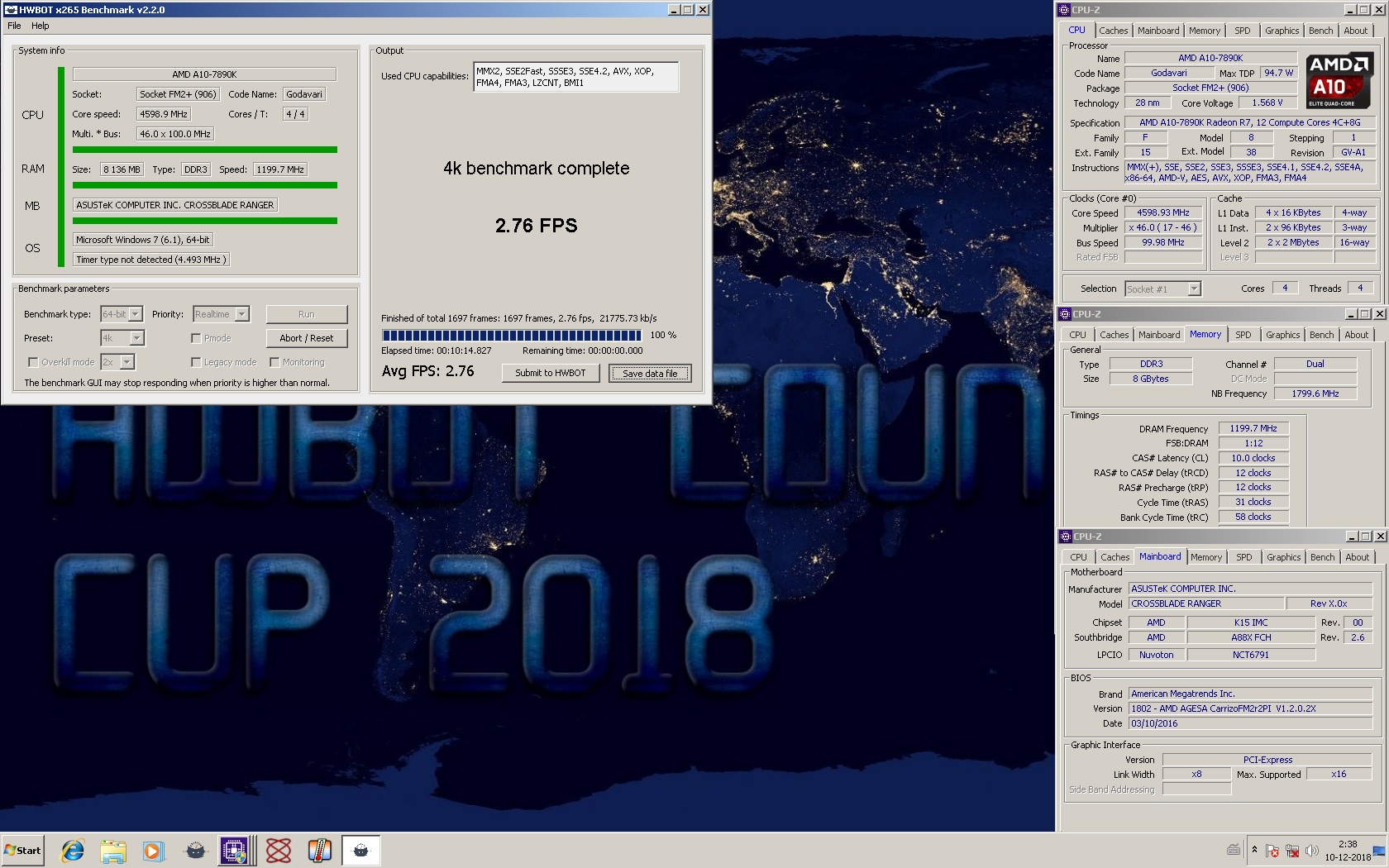This screenshot has width=1389, height=868.
Task: Click the greyed Run button
Action: [x=307, y=314]
